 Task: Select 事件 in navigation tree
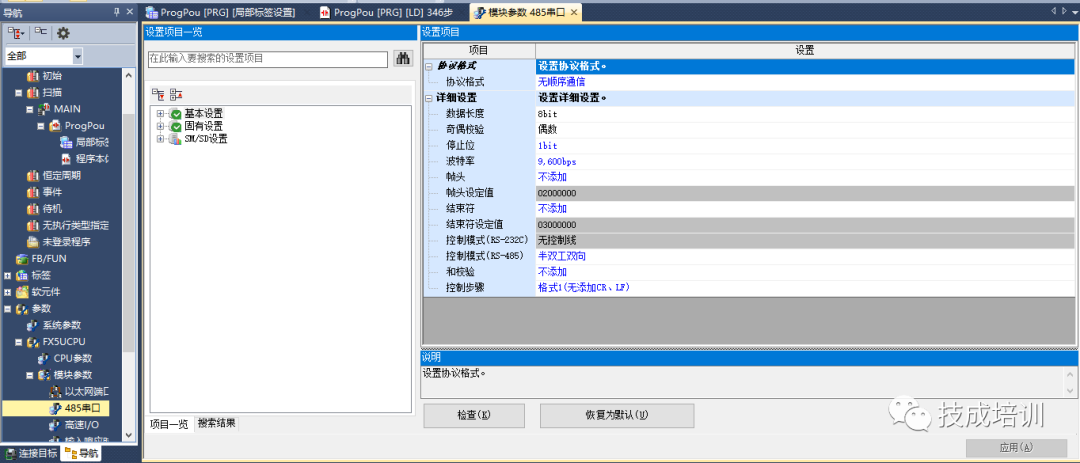52,192
